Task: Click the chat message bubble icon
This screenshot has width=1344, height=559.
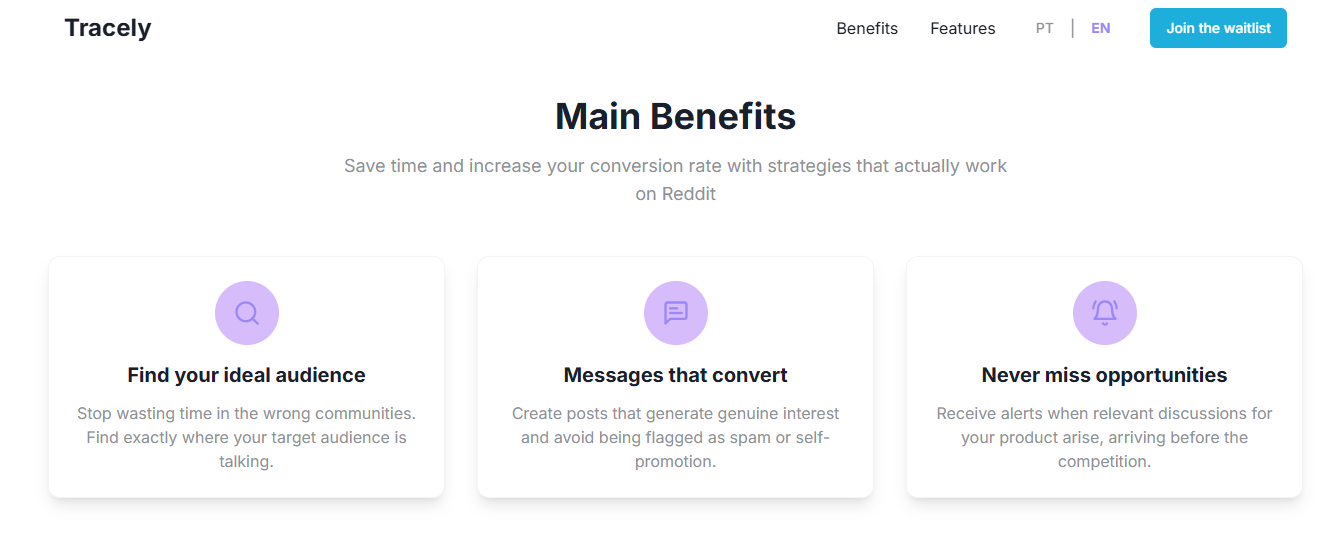Action: pos(676,313)
